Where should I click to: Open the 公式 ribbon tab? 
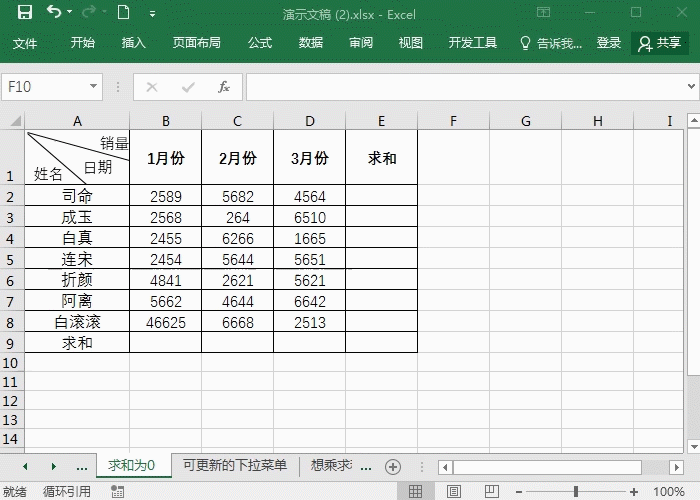pyautogui.click(x=260, y=43)
